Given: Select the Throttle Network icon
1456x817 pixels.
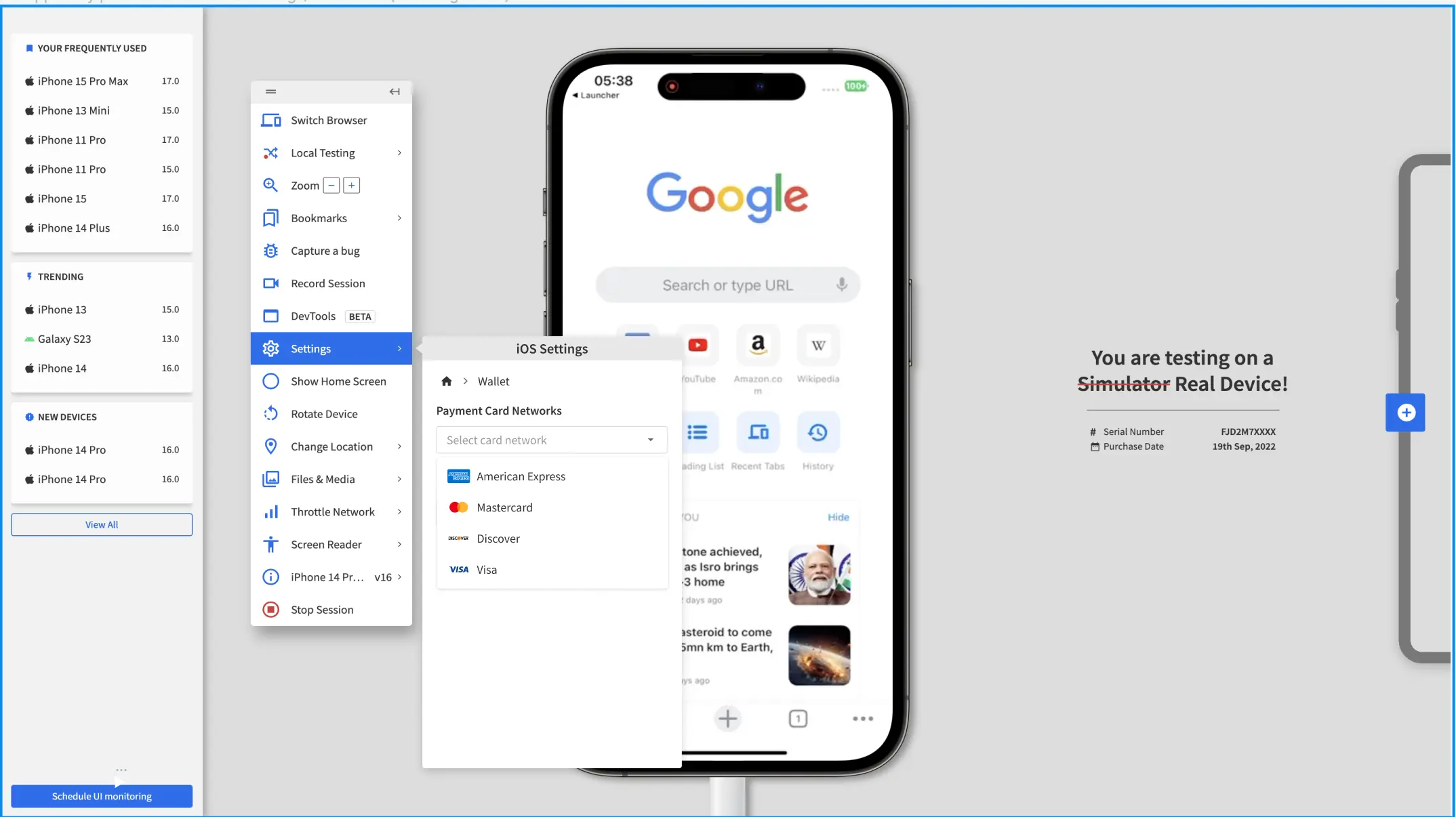Looking at the screenshot, I should point(271,511).
